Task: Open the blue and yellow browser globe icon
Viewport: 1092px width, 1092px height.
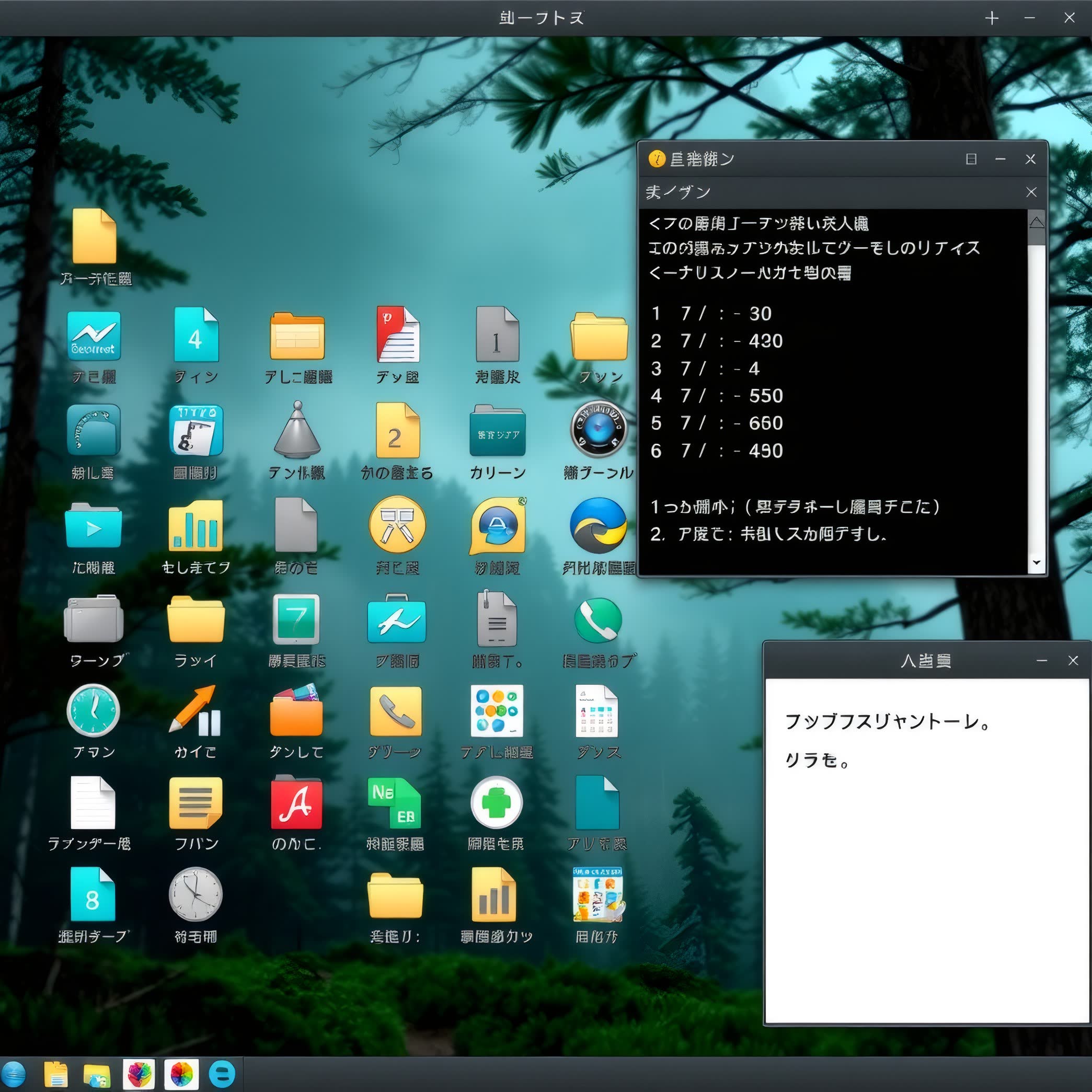Action: tap(598, 526)
